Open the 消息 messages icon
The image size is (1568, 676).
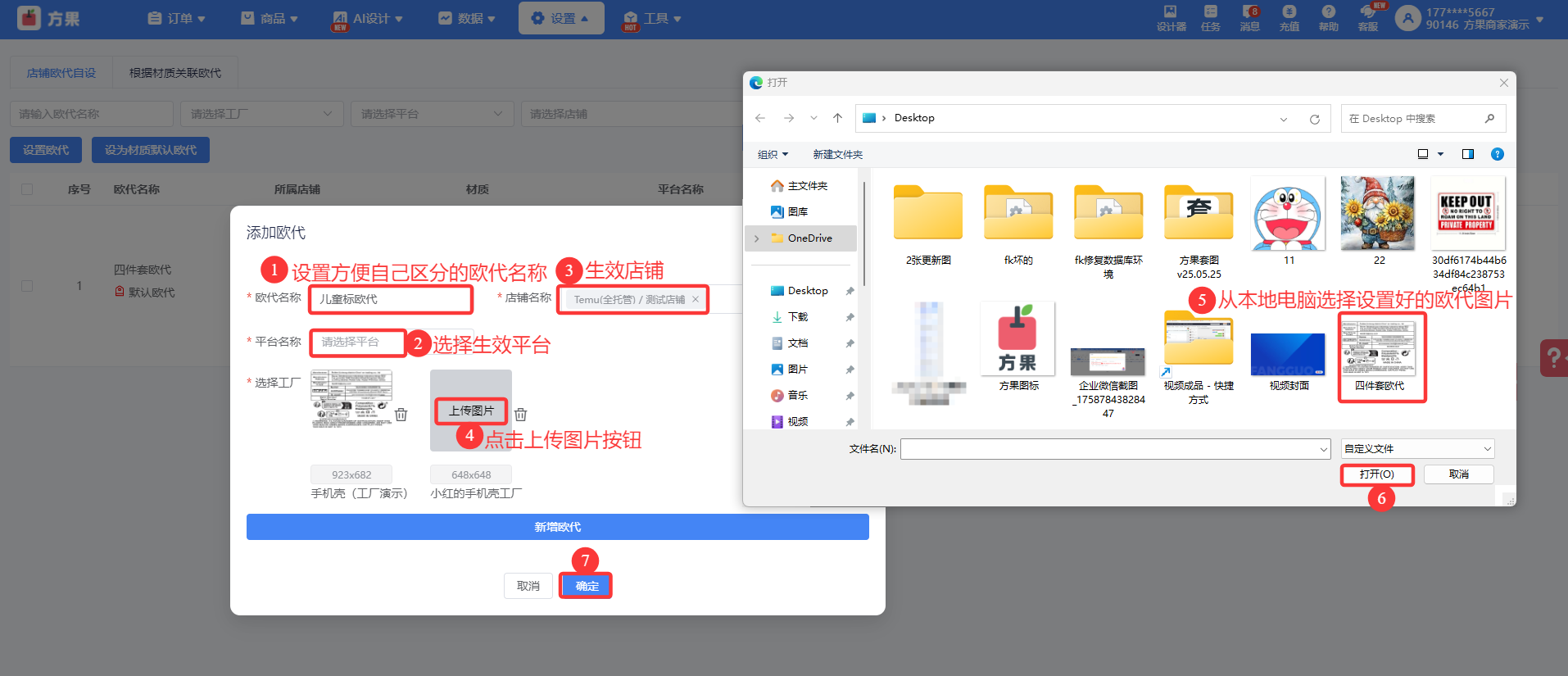[x=1249, y=18]
